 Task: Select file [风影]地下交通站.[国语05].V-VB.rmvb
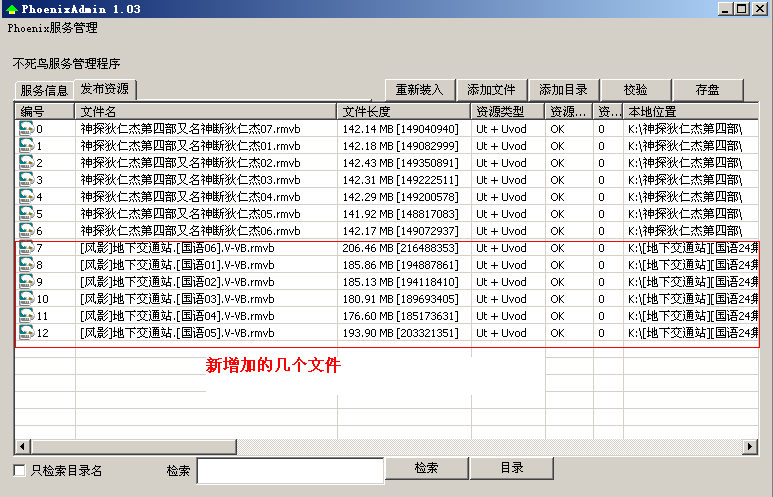tap(177, 333)
